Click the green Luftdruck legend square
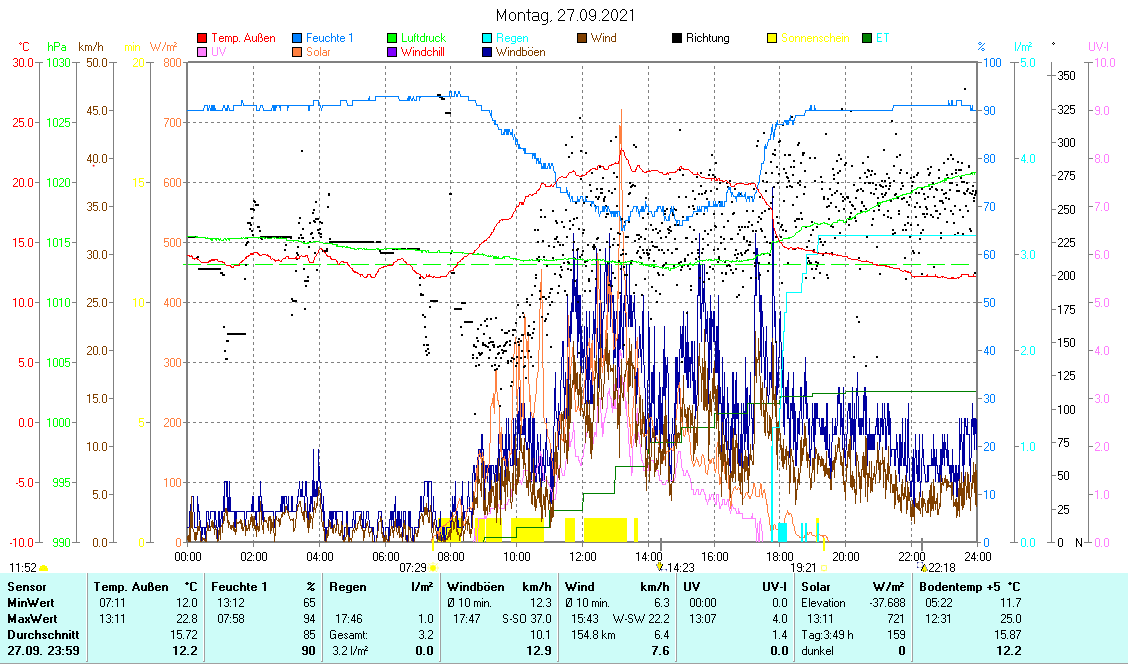 tap(393, 38)
